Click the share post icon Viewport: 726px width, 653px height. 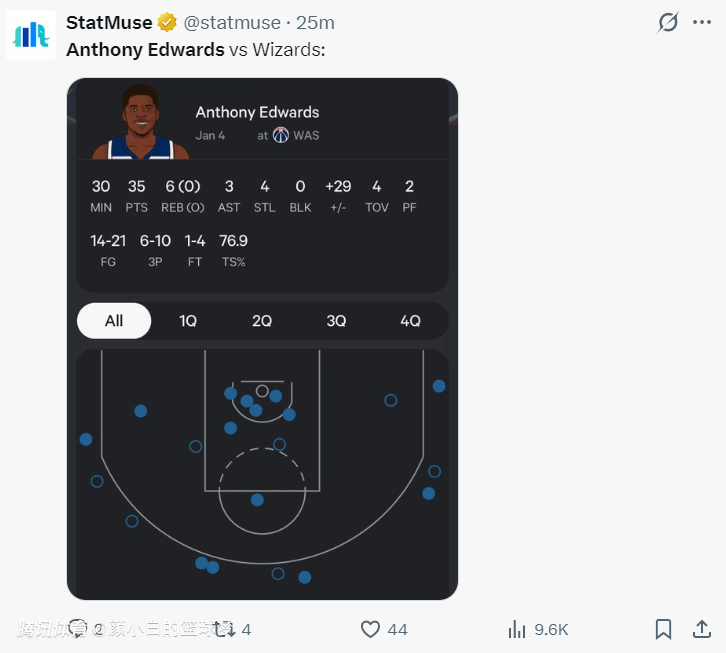coord(702,629)
